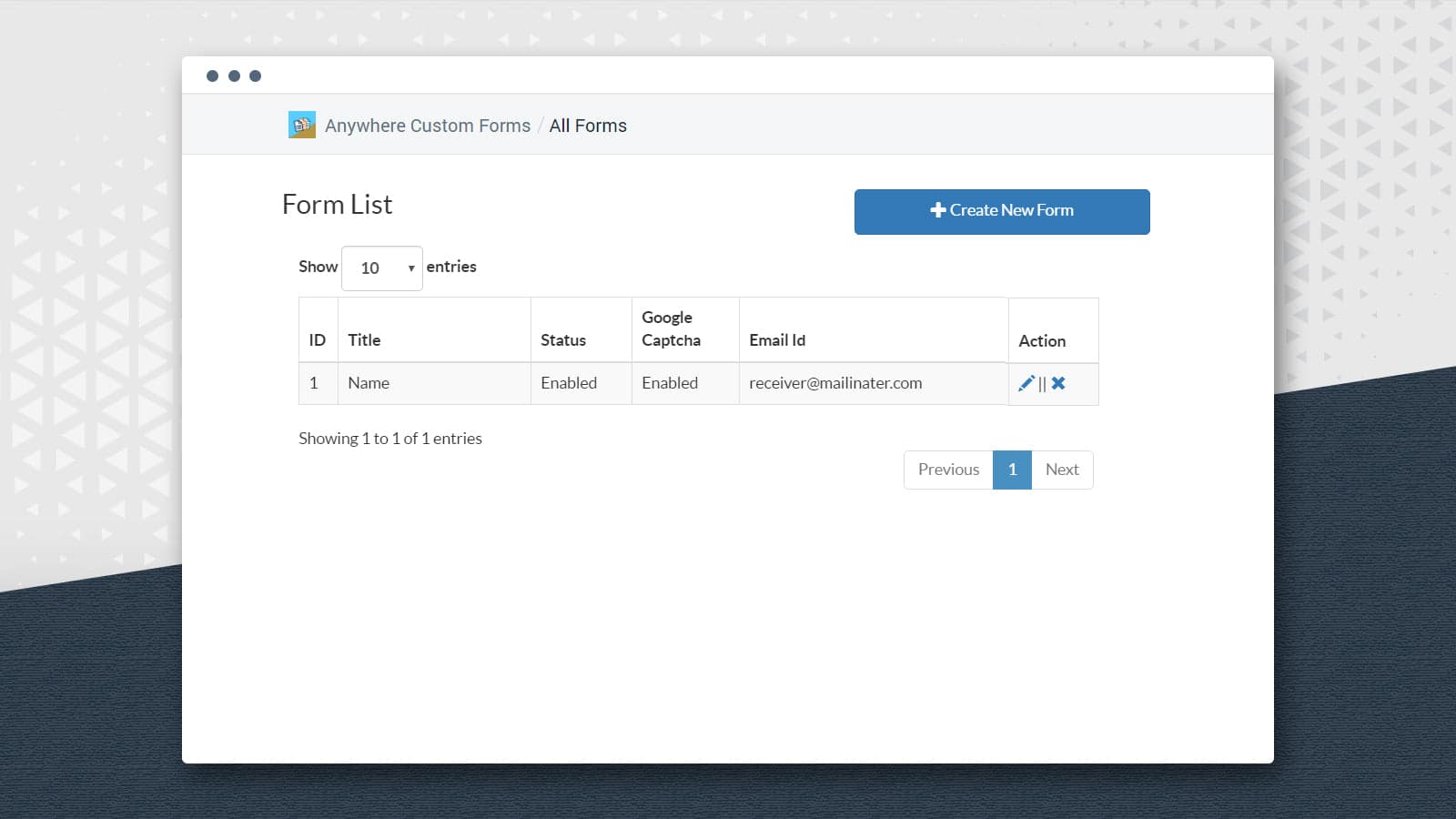Open Anywhere Custom Forms breadcrumb link

(427, 126)
